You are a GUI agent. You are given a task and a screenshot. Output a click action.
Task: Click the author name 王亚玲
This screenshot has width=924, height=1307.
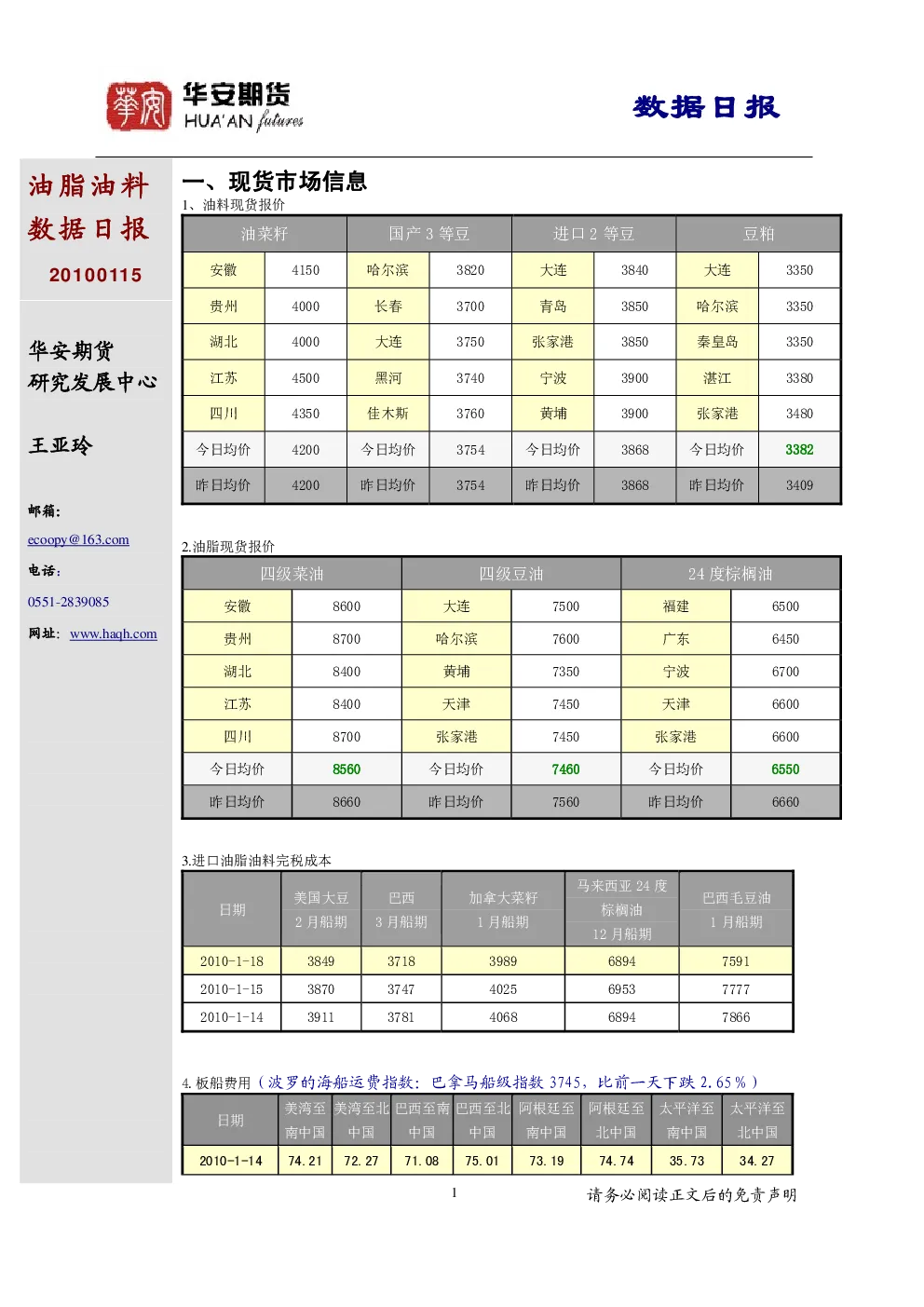click(61, 445)
